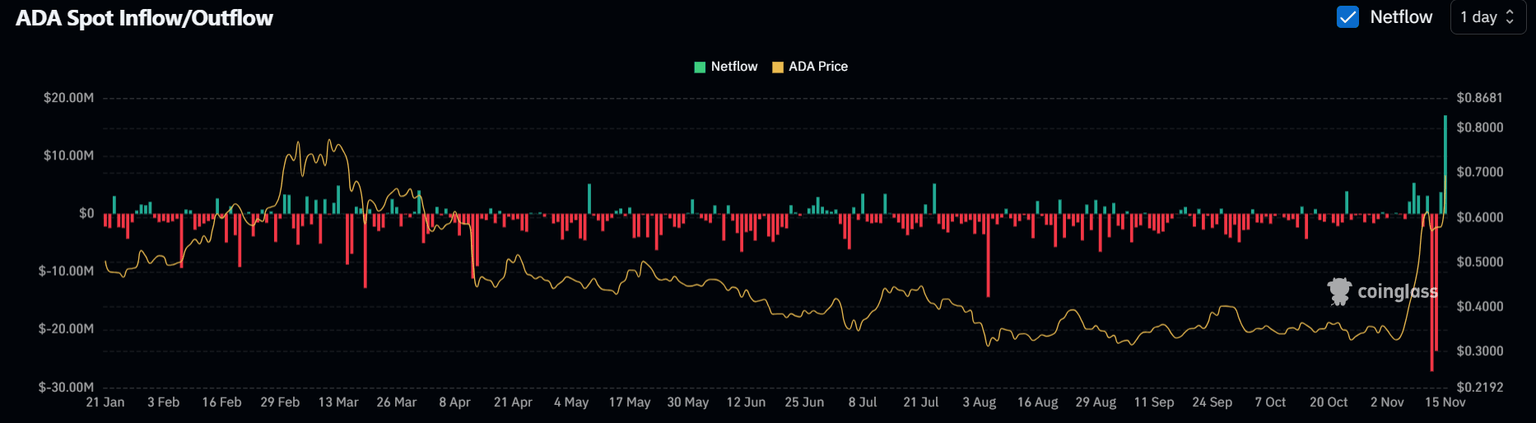
Task: Click the 16 Aug date label
Action: point(1038,402)
